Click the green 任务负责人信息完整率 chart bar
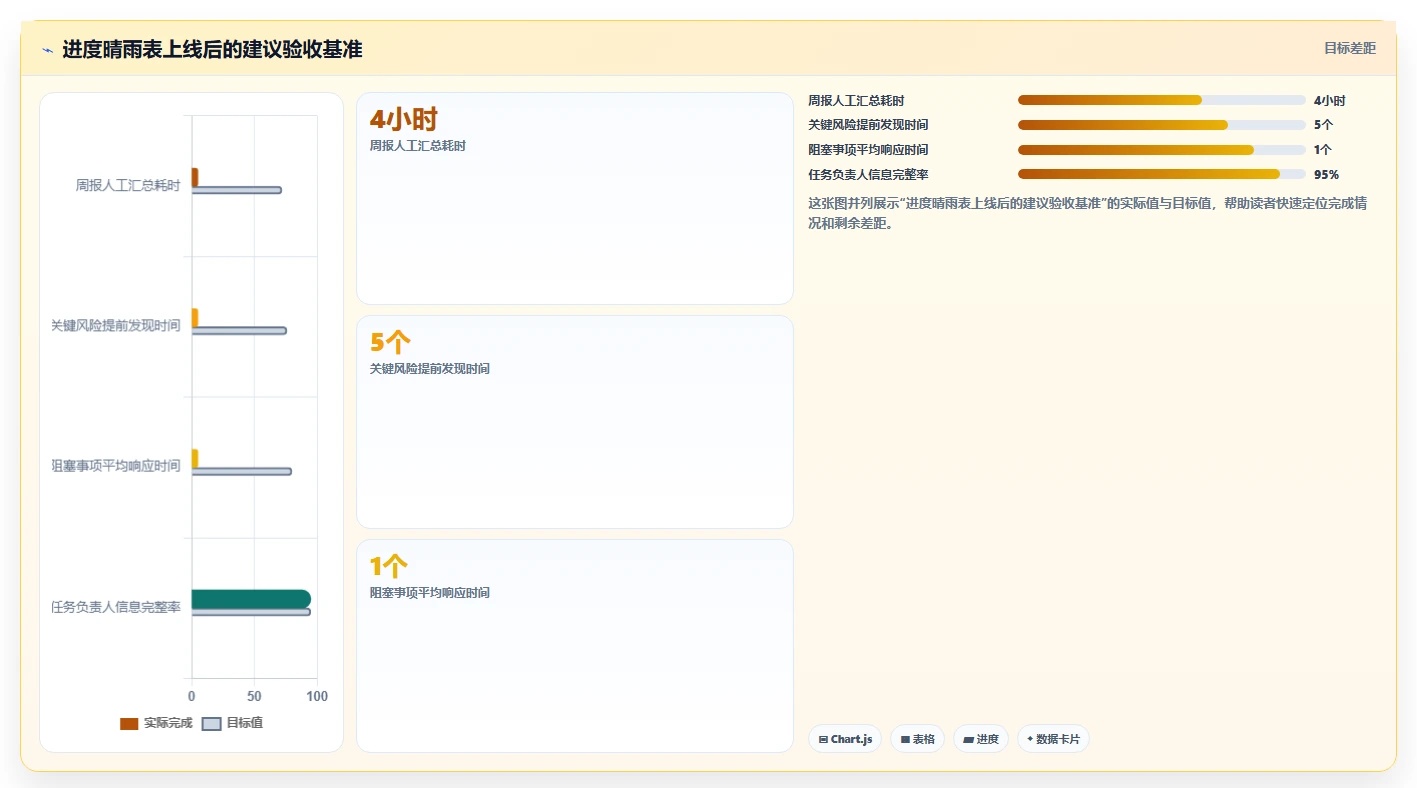The width and height of the screenshot is (1417, 788). tap(251, 599)
